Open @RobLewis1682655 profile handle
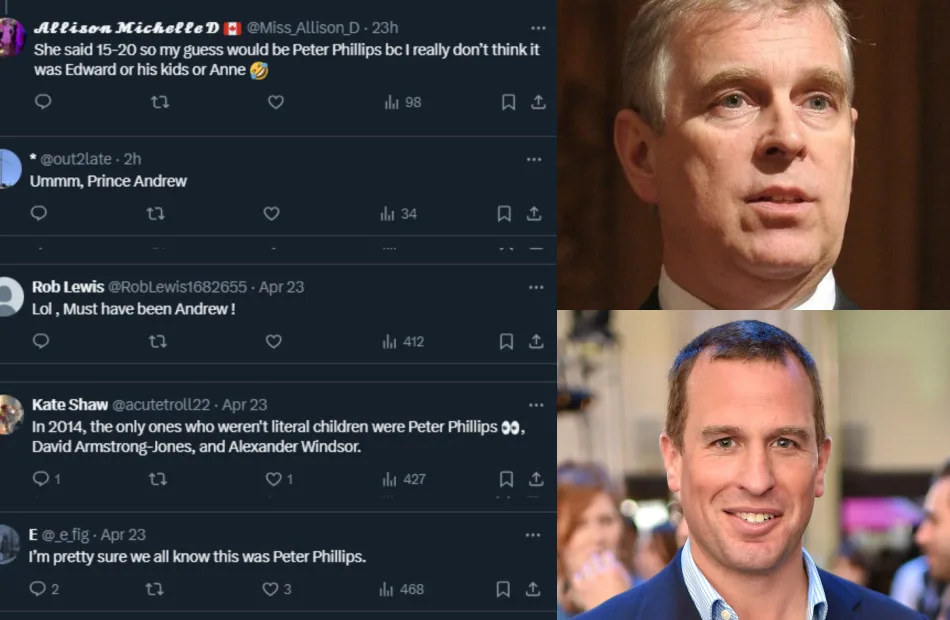 tap(178, 287)
